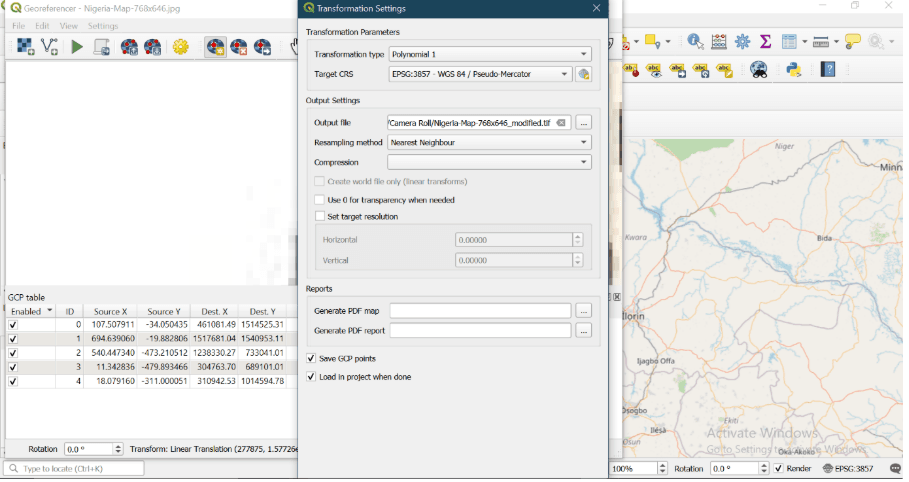The width and height of the screenshot is (909, 482).
Task: Expand the Resampling method dropdown
Action: [x=489, y=143]
